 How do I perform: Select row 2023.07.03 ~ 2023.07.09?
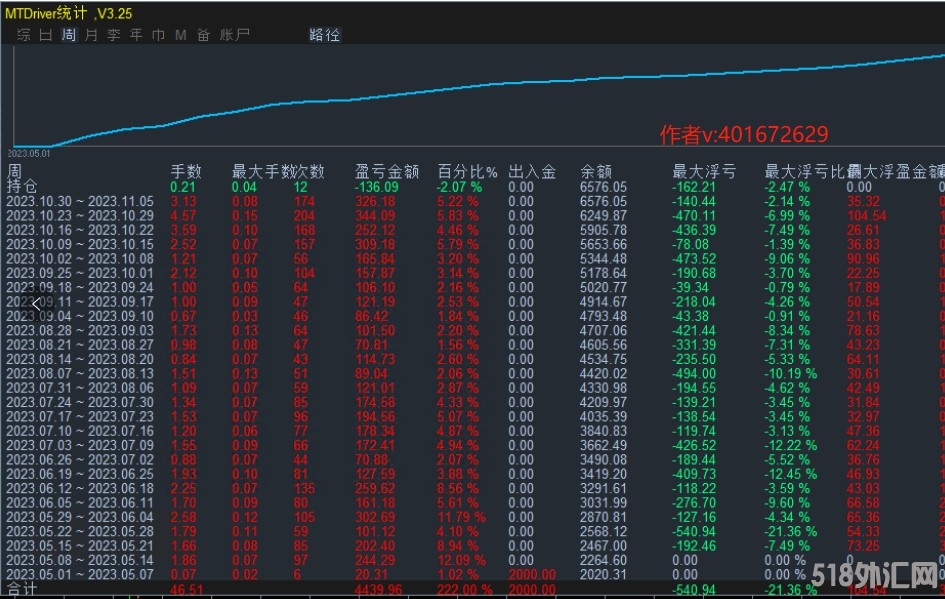pyautogui.click(x=80, y=445)
